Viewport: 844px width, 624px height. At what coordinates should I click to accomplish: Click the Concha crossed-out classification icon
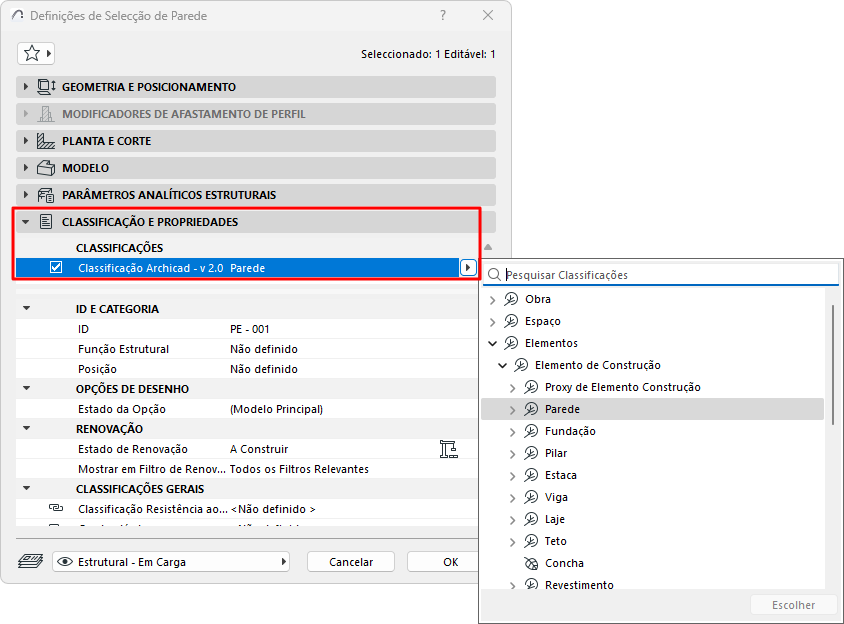(x=531, y=563)
